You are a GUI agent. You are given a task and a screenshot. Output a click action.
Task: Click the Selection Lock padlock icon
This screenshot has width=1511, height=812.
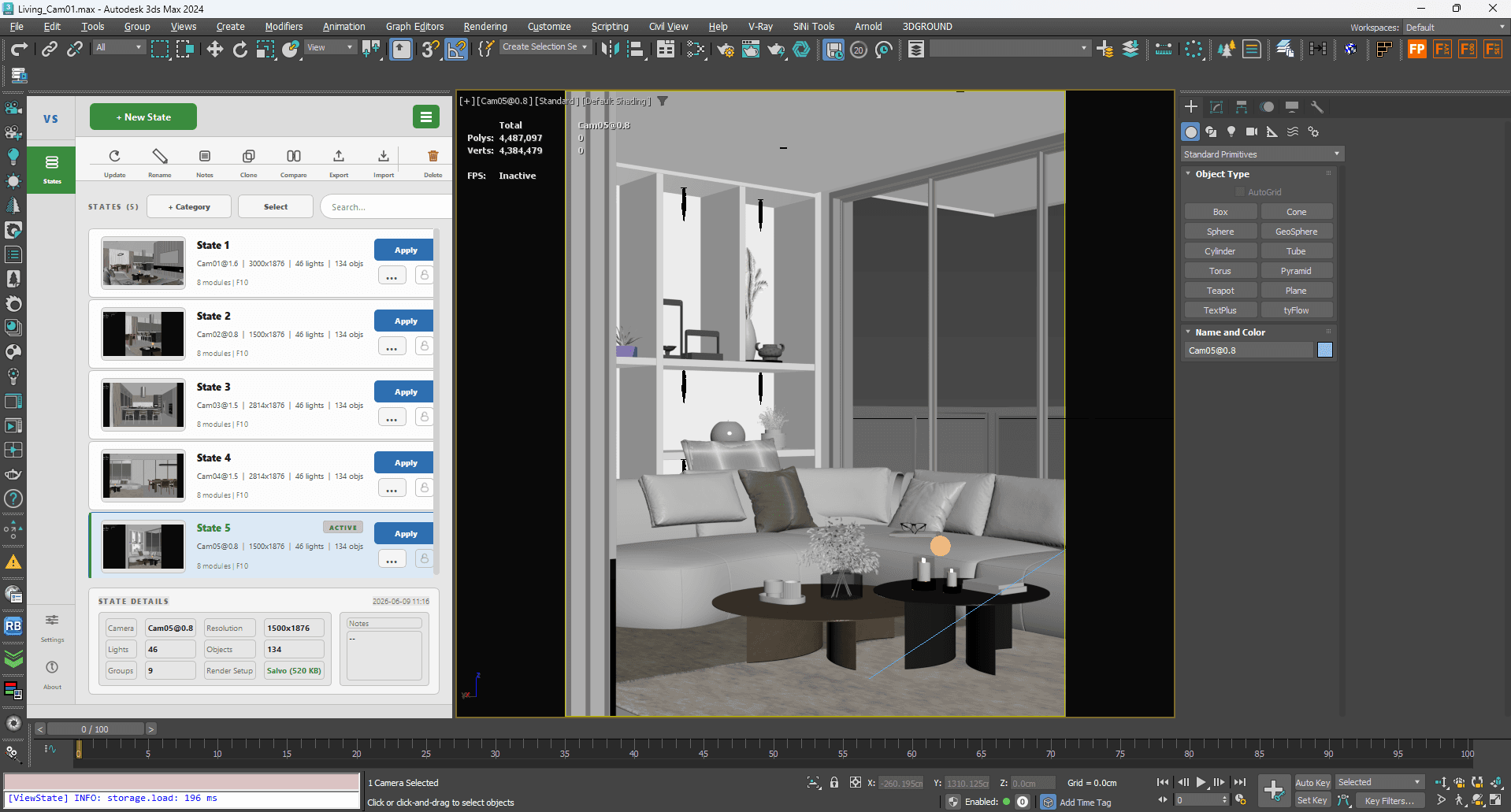click(x=834, y=782)
